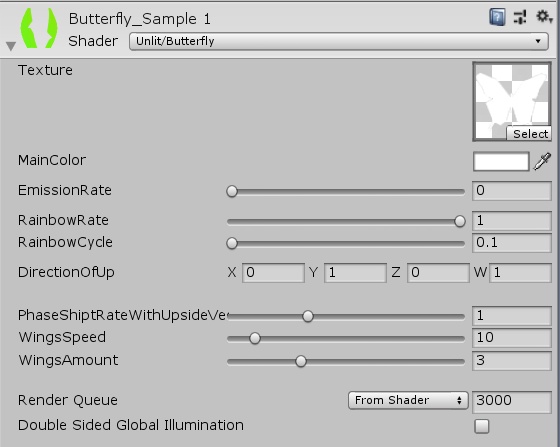The width and height of the screenshot is (560, 447).
Task: Click the RainbowCycle 0.1 value field
Action: pos(511,243)
